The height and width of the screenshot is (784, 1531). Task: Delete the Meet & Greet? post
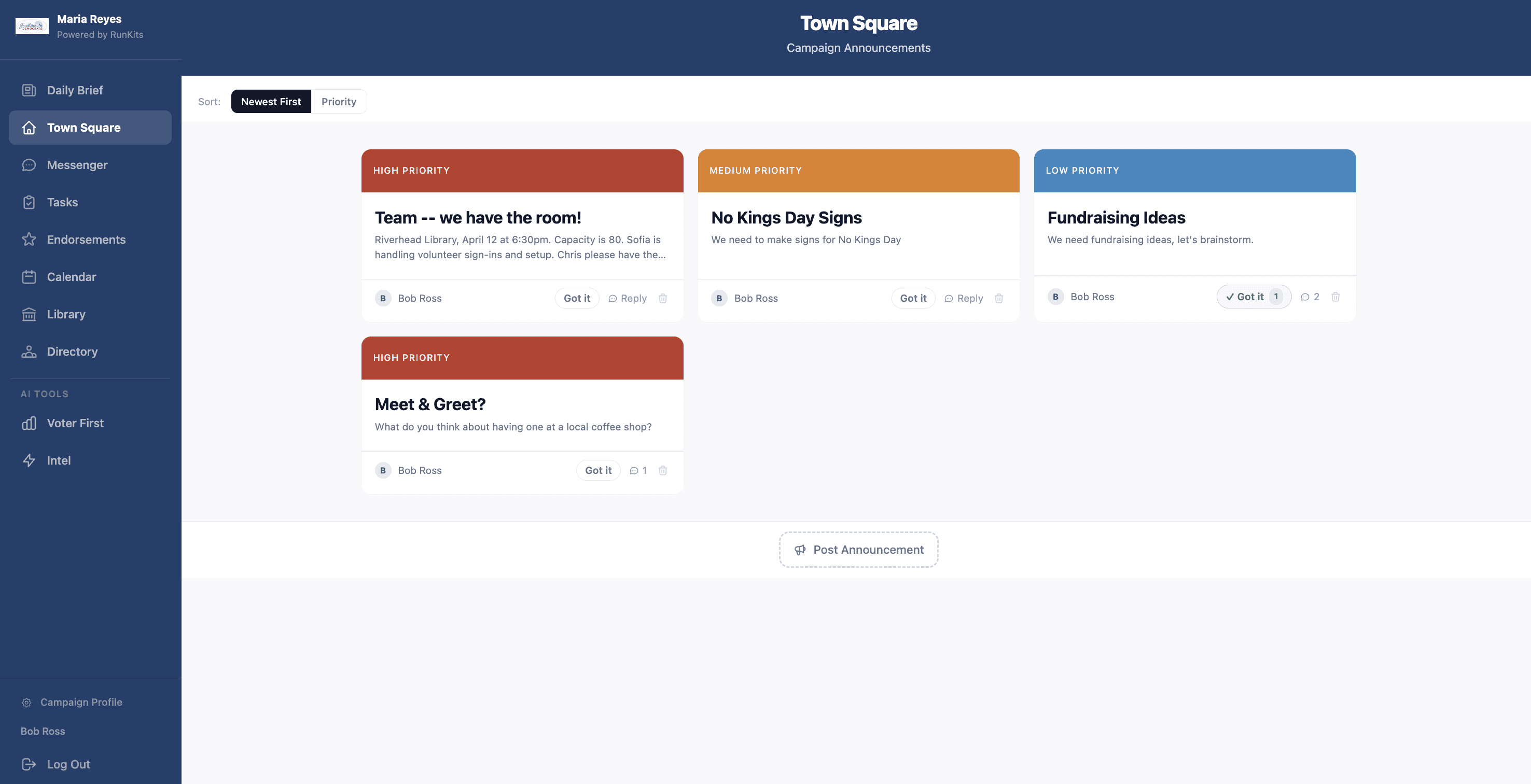click(663, 471)
